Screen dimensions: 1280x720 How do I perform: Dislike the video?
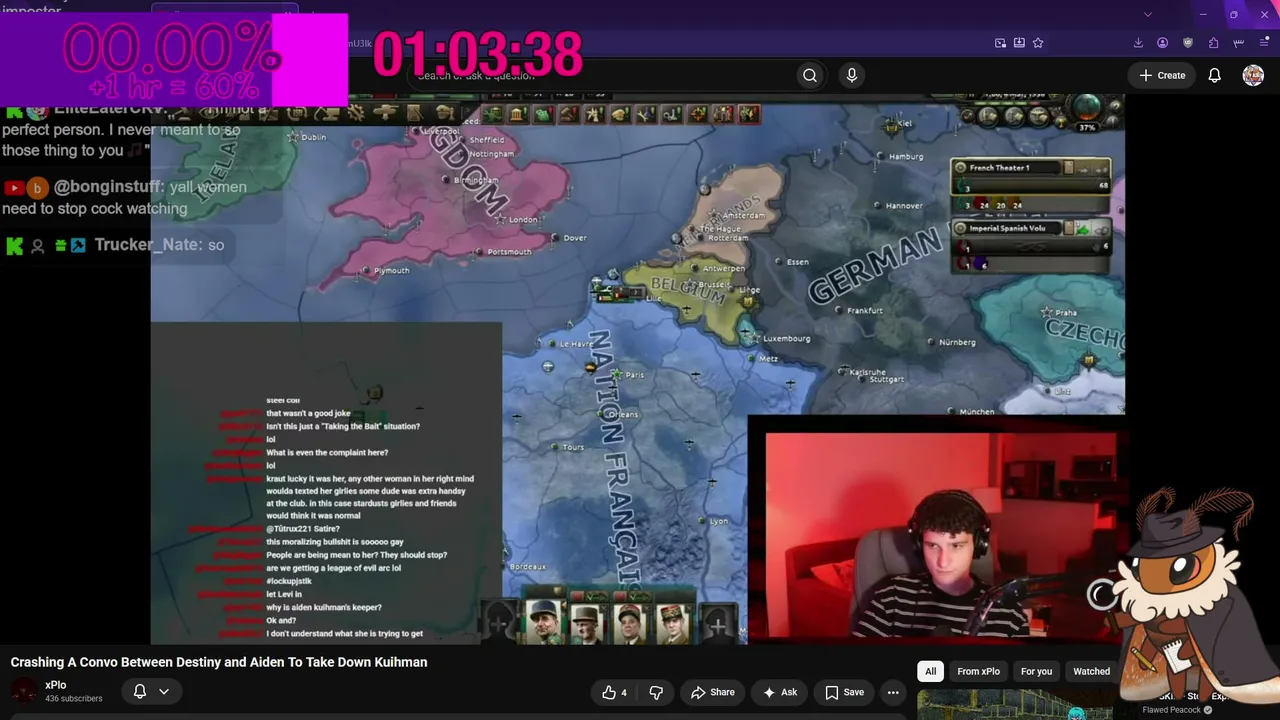click(656, 692)
